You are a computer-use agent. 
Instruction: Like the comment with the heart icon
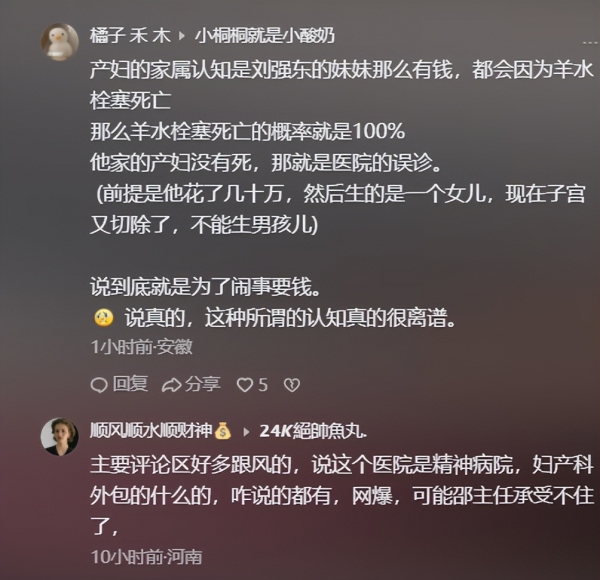click(245, 385)
